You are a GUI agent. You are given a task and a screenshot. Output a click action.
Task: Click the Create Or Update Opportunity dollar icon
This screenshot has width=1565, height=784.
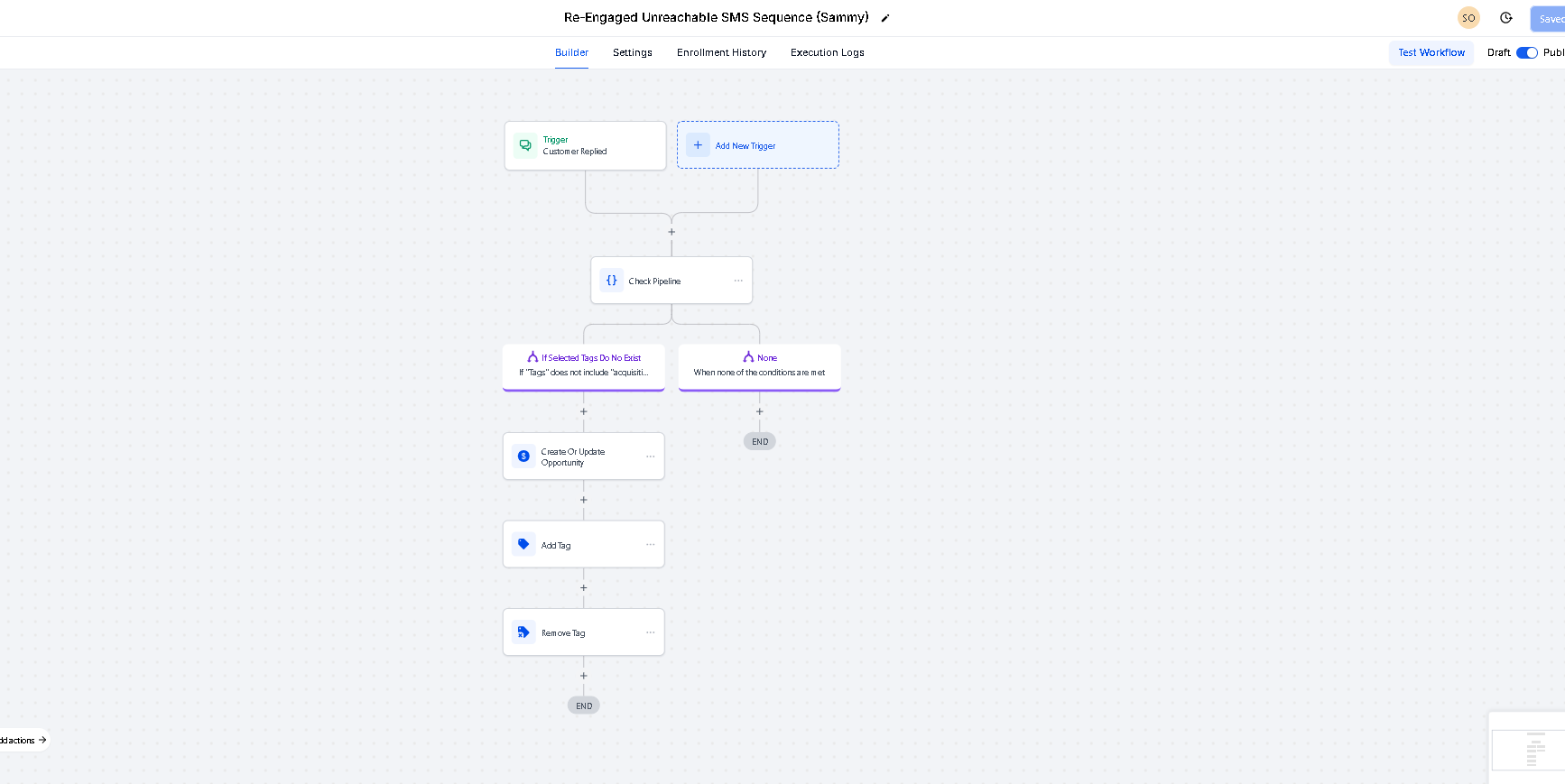pyautogui.click(x=523, y=457)
